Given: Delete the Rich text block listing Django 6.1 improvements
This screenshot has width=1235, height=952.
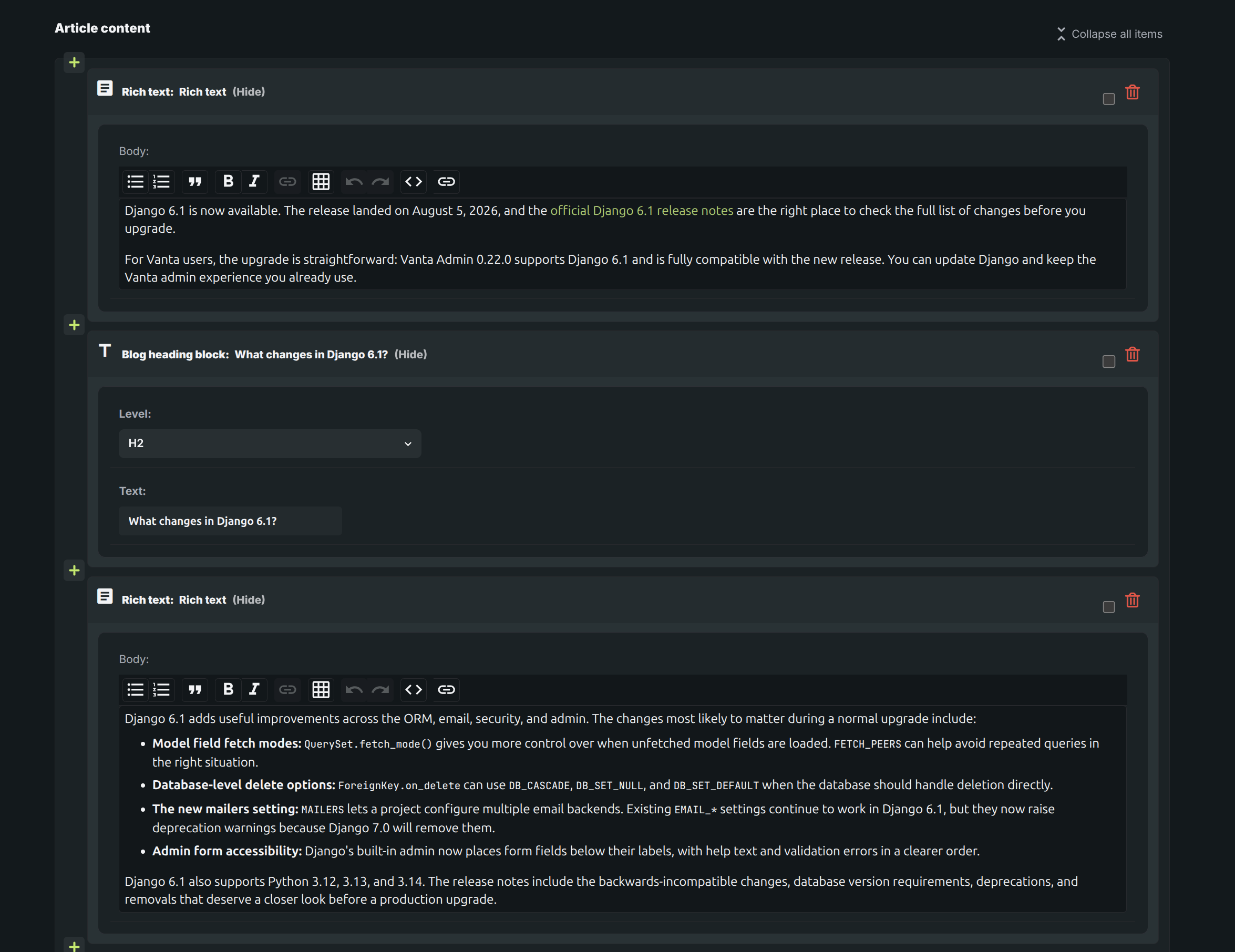Looking at the screenshot, I should click(1132, 600).
